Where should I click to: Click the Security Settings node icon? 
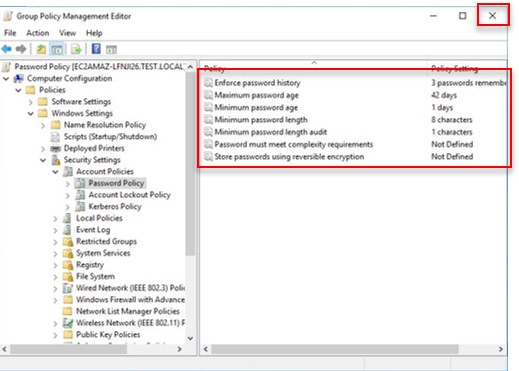(x=56, y=160)
